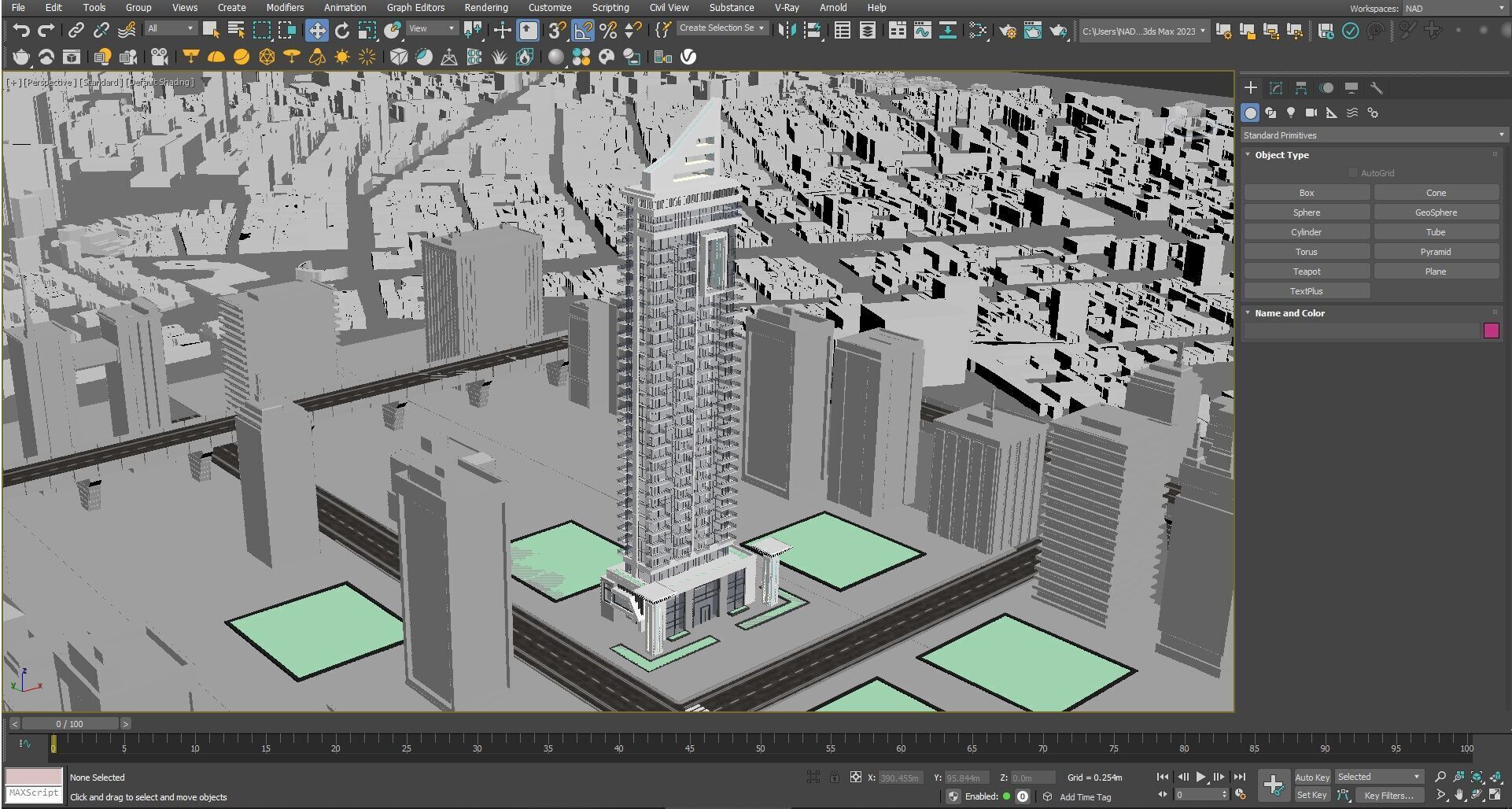
Task: Toggle the Percent Snap button
Action: click(608, 31)
